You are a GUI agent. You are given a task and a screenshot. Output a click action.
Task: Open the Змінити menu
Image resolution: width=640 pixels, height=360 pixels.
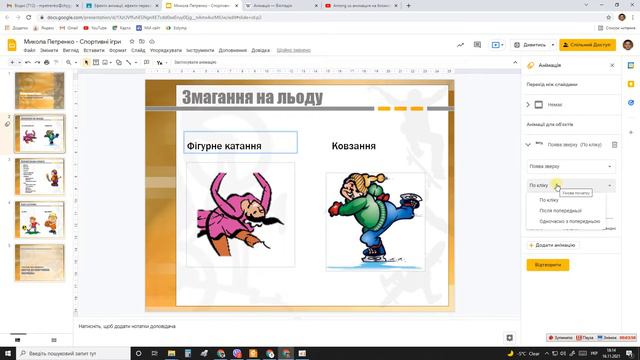(49, 51)
